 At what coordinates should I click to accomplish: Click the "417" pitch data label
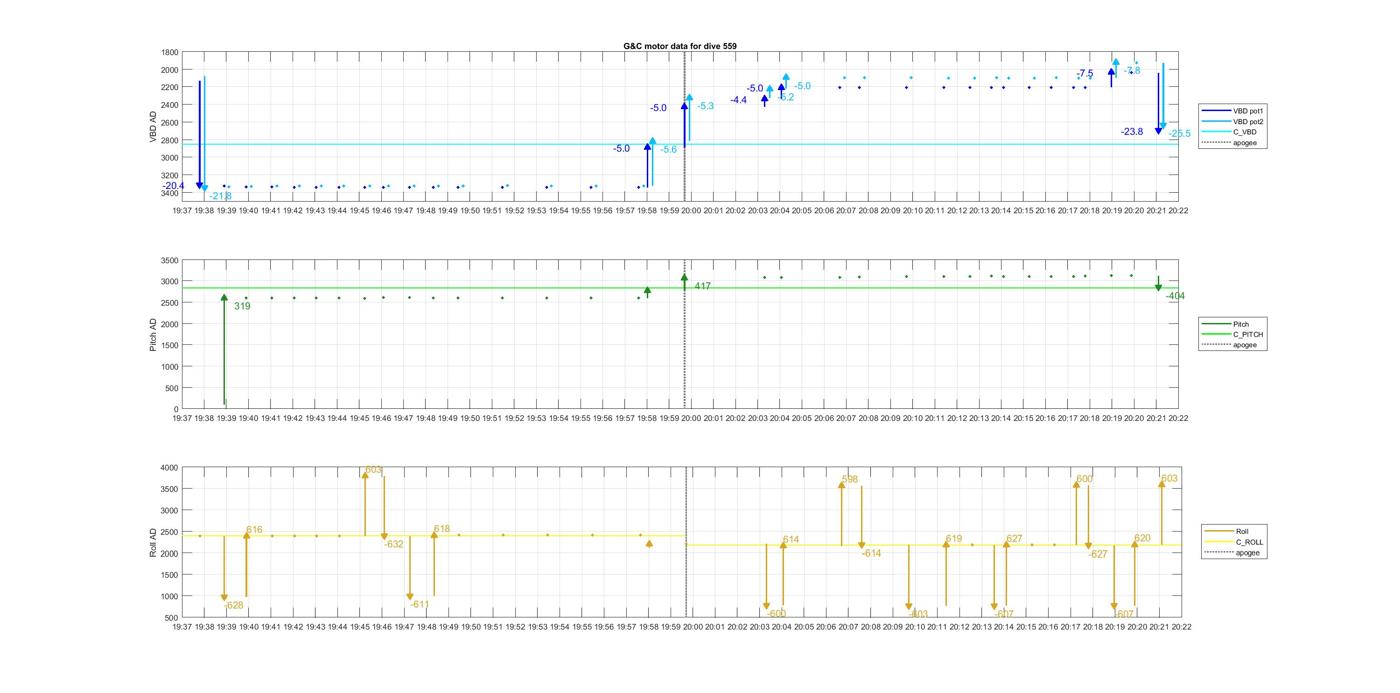click(x=702, y=287)
